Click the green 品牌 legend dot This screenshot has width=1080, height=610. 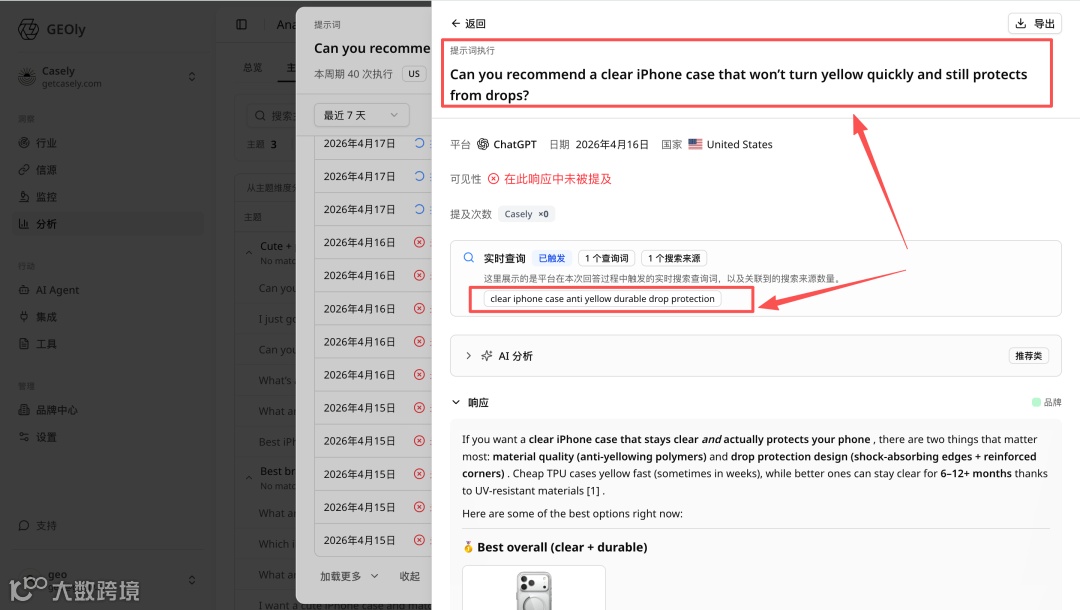tap(1036, 402)
